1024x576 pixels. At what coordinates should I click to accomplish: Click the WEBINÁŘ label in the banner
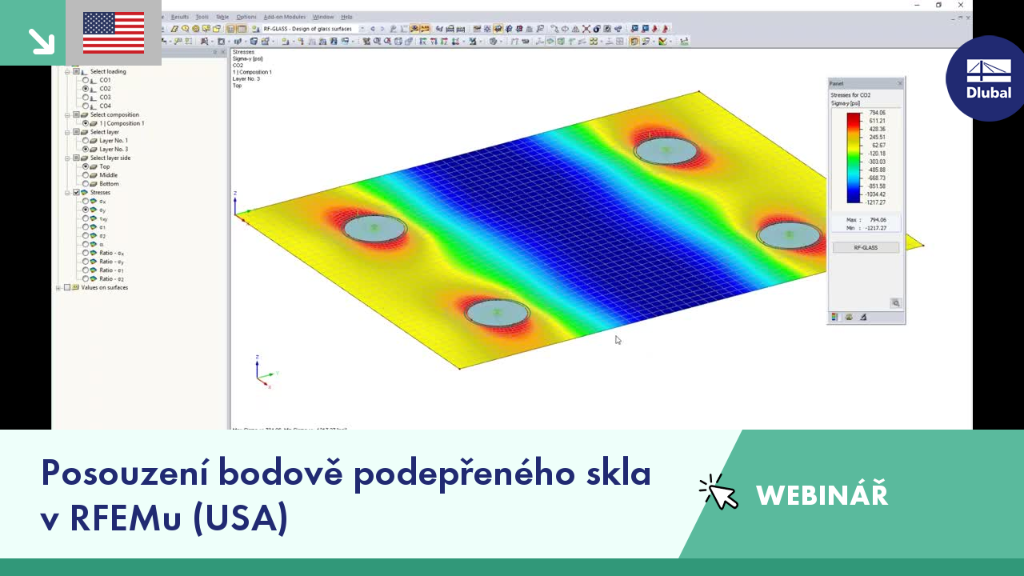822,495
